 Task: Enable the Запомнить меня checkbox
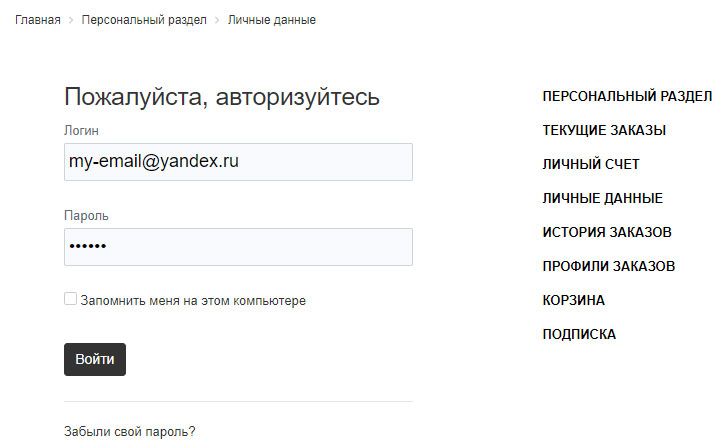pos(71,299)
